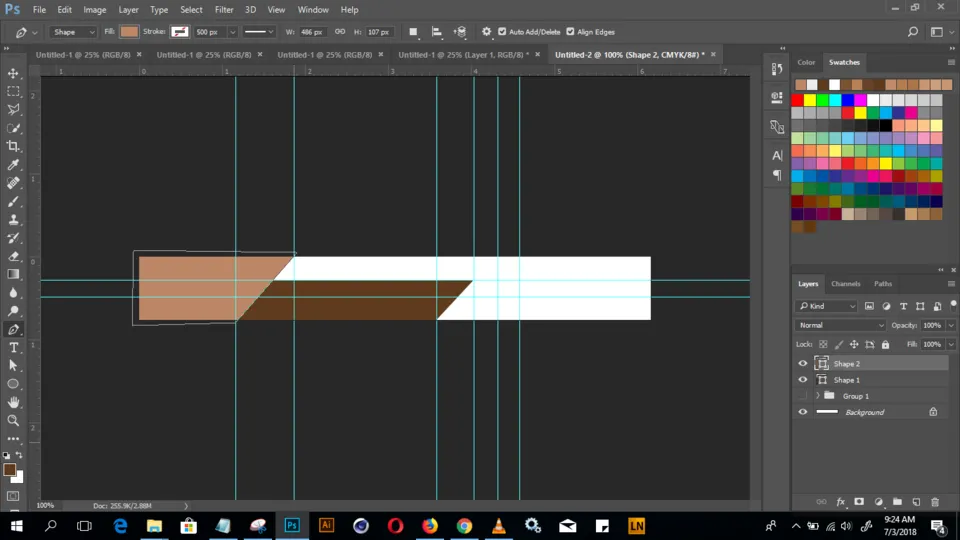The image size is (960, 540).
Task: Select the Clone Stamp tool
Action: [13, 220]
